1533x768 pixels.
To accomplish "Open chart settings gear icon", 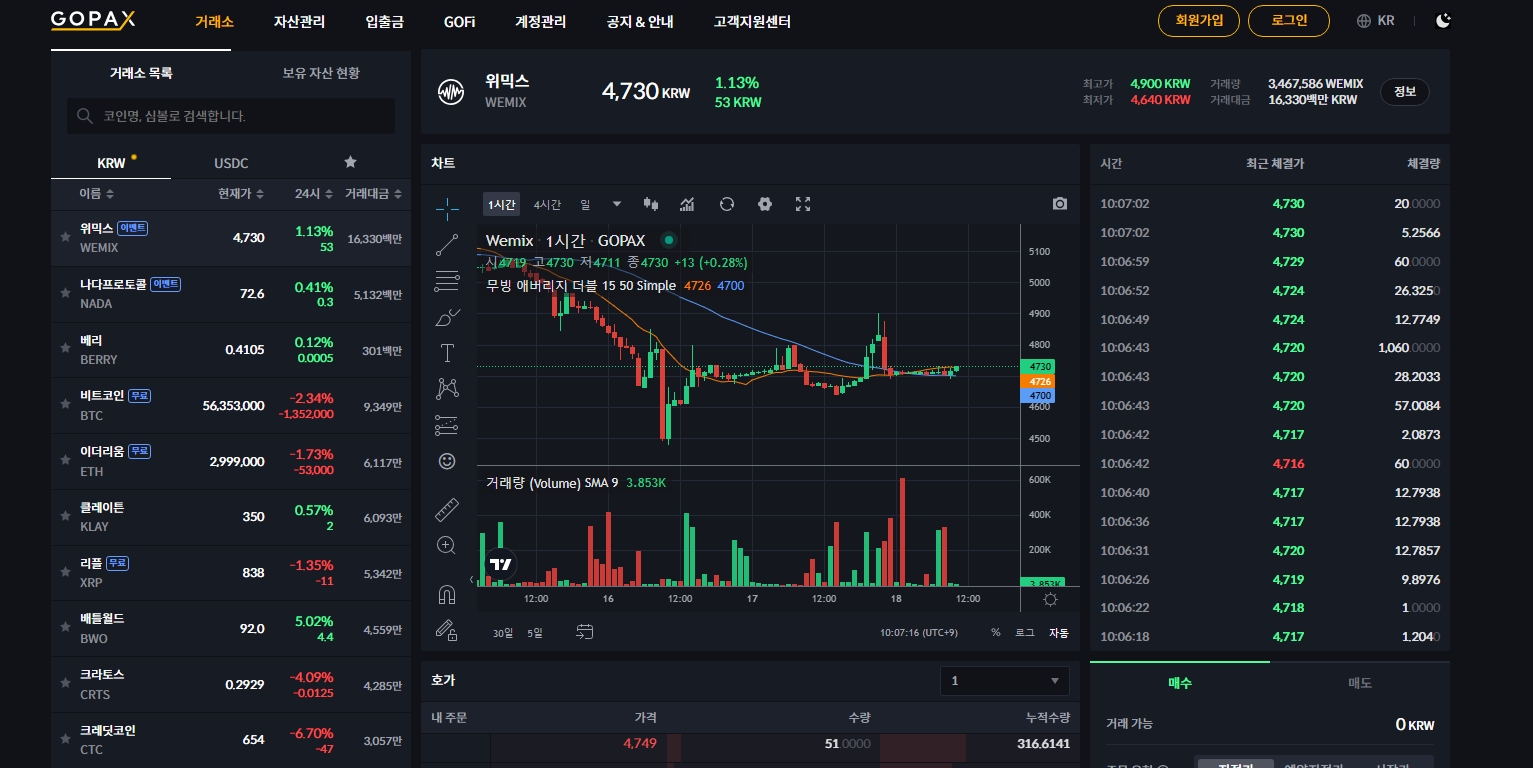I will (x=765, y=204).
